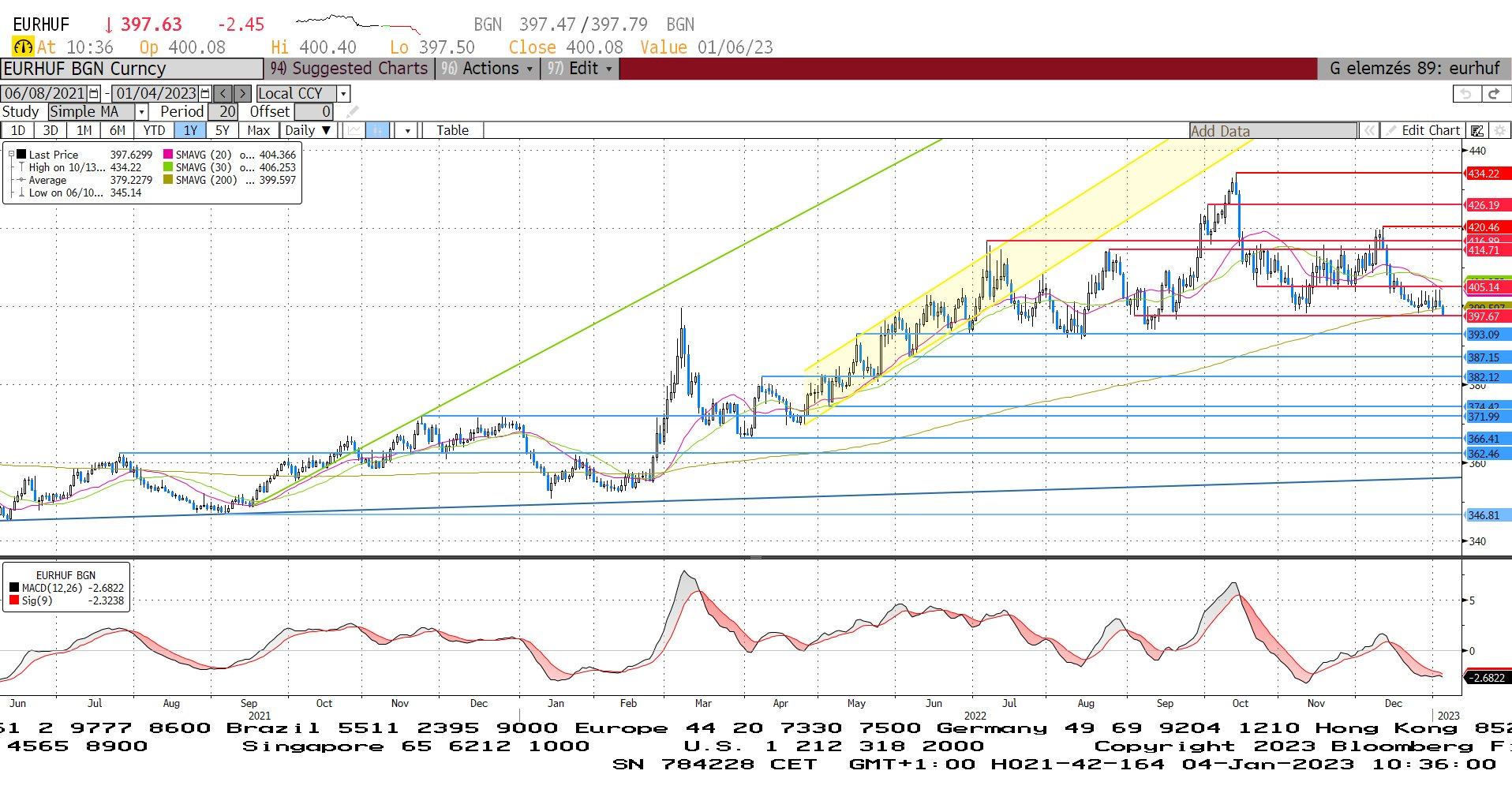
Task: Click the orange clock alert icon
Action: click(x=23, y=47)
